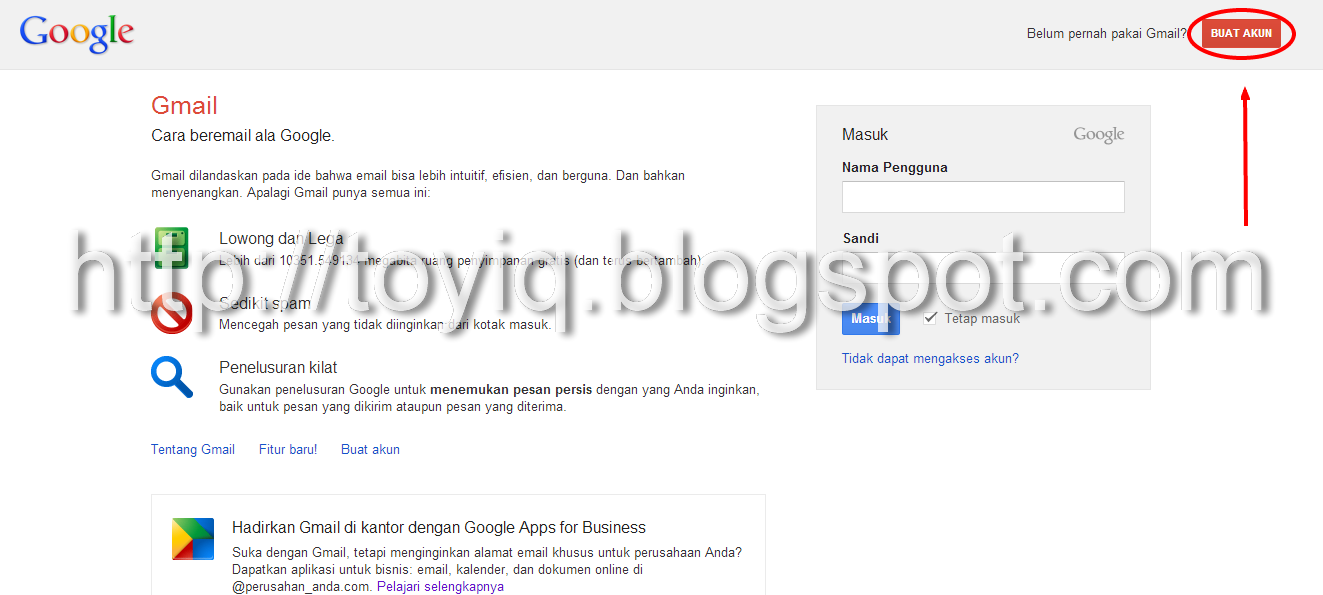Image resolution: width=1323 pixels, height=595 pixels.
Task: Click the Sandi label
Action: coord(860,239)
